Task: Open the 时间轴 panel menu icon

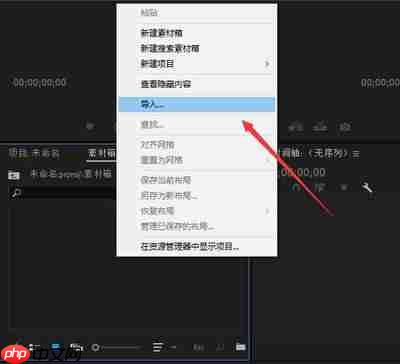Action: click(356, 154)
